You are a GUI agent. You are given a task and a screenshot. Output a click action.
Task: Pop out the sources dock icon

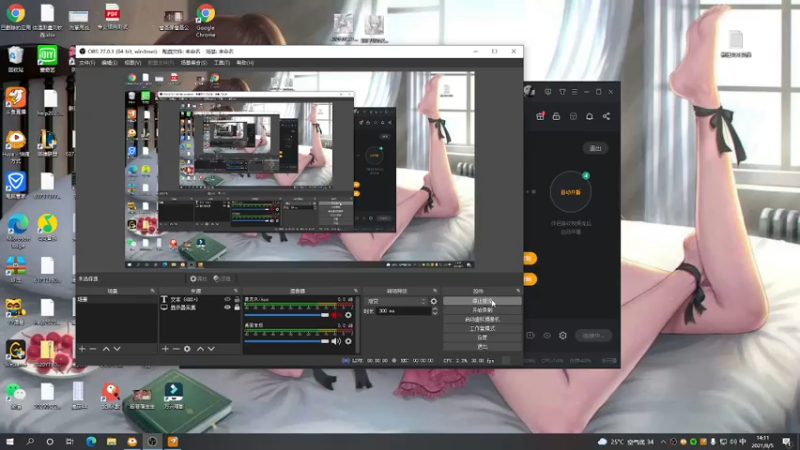(236, 291)
